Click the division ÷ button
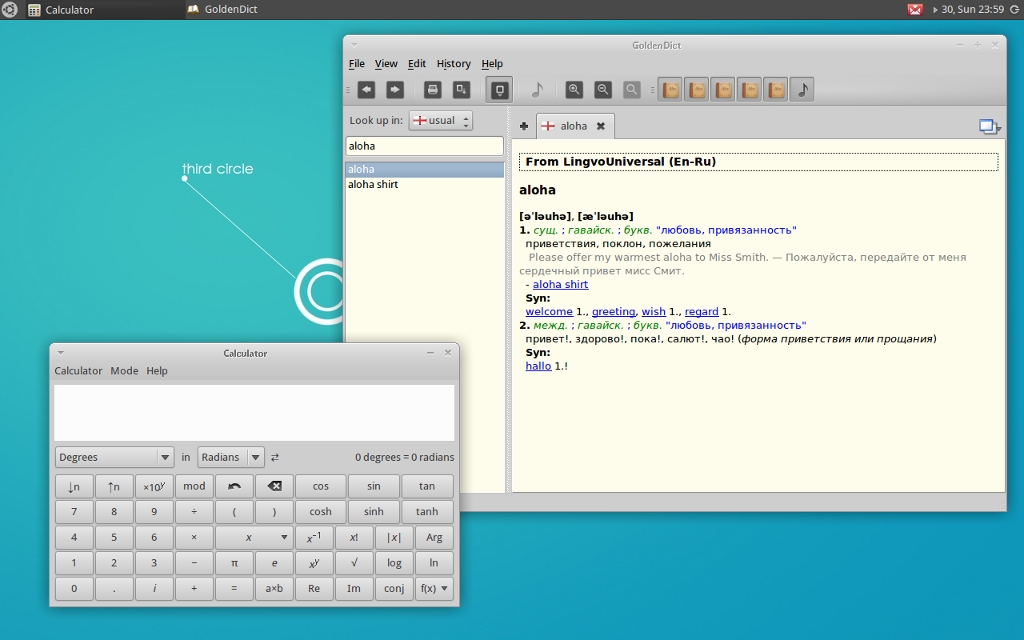 [x=194, y=511]
